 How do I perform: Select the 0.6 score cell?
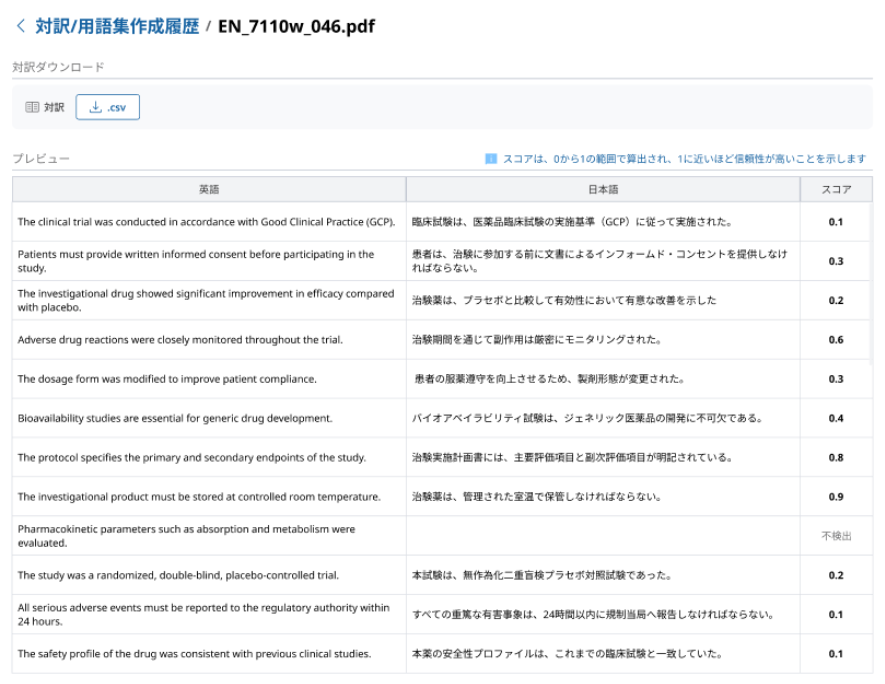click(x=836, y=340)
